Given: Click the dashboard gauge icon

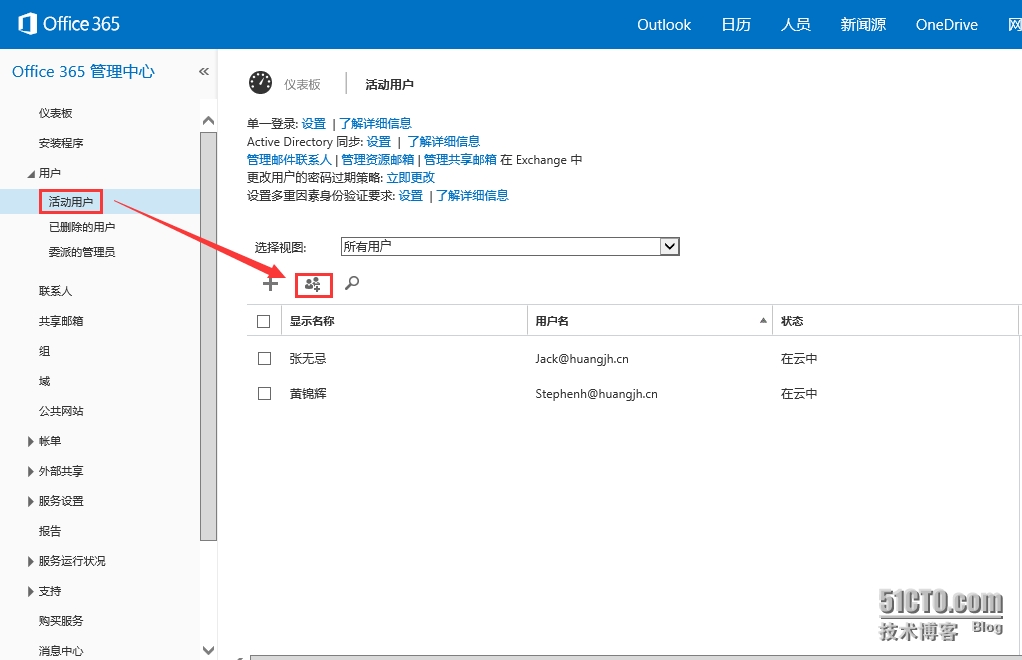Looking at the screenshot, I should tap(260, 83).
